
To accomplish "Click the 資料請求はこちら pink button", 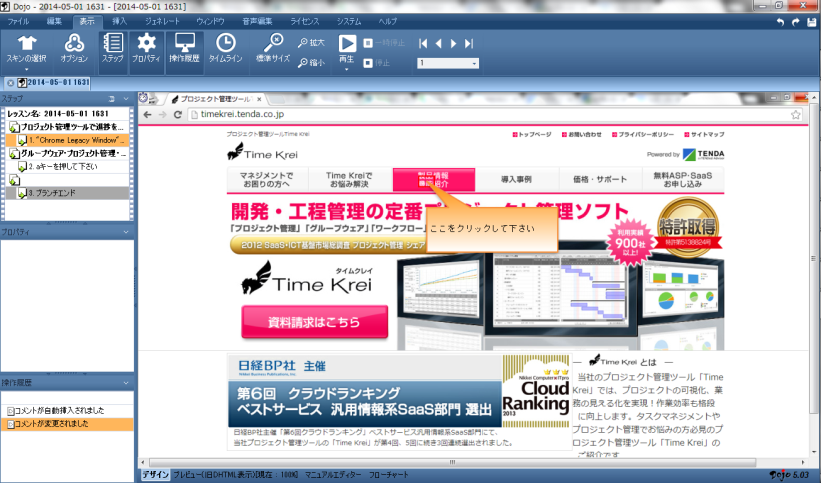I will pos(315,322).
